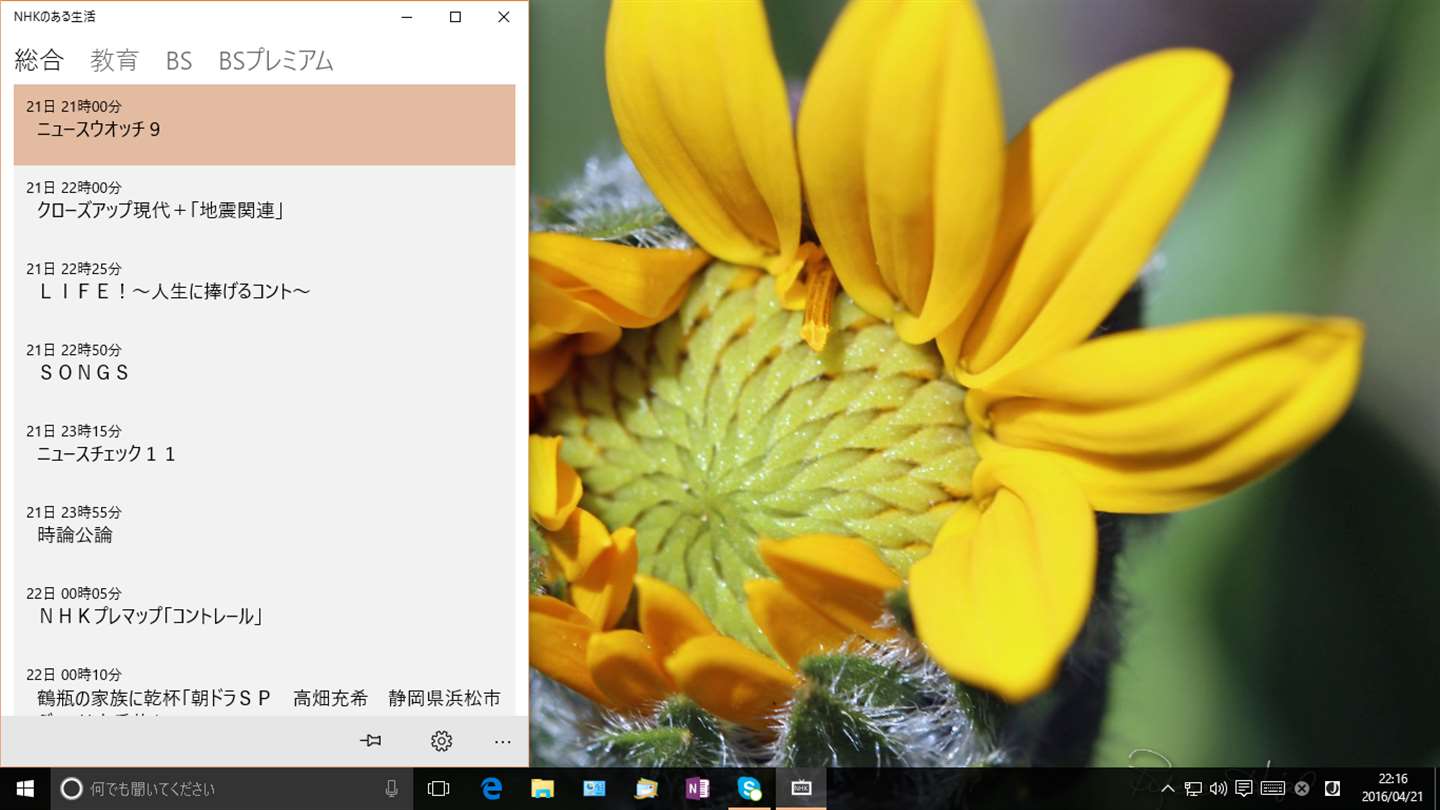Select the ニュースウオッチ9 program row
Screen dimensions: 1440x810
pyautogui.click(x=264, y=125)
